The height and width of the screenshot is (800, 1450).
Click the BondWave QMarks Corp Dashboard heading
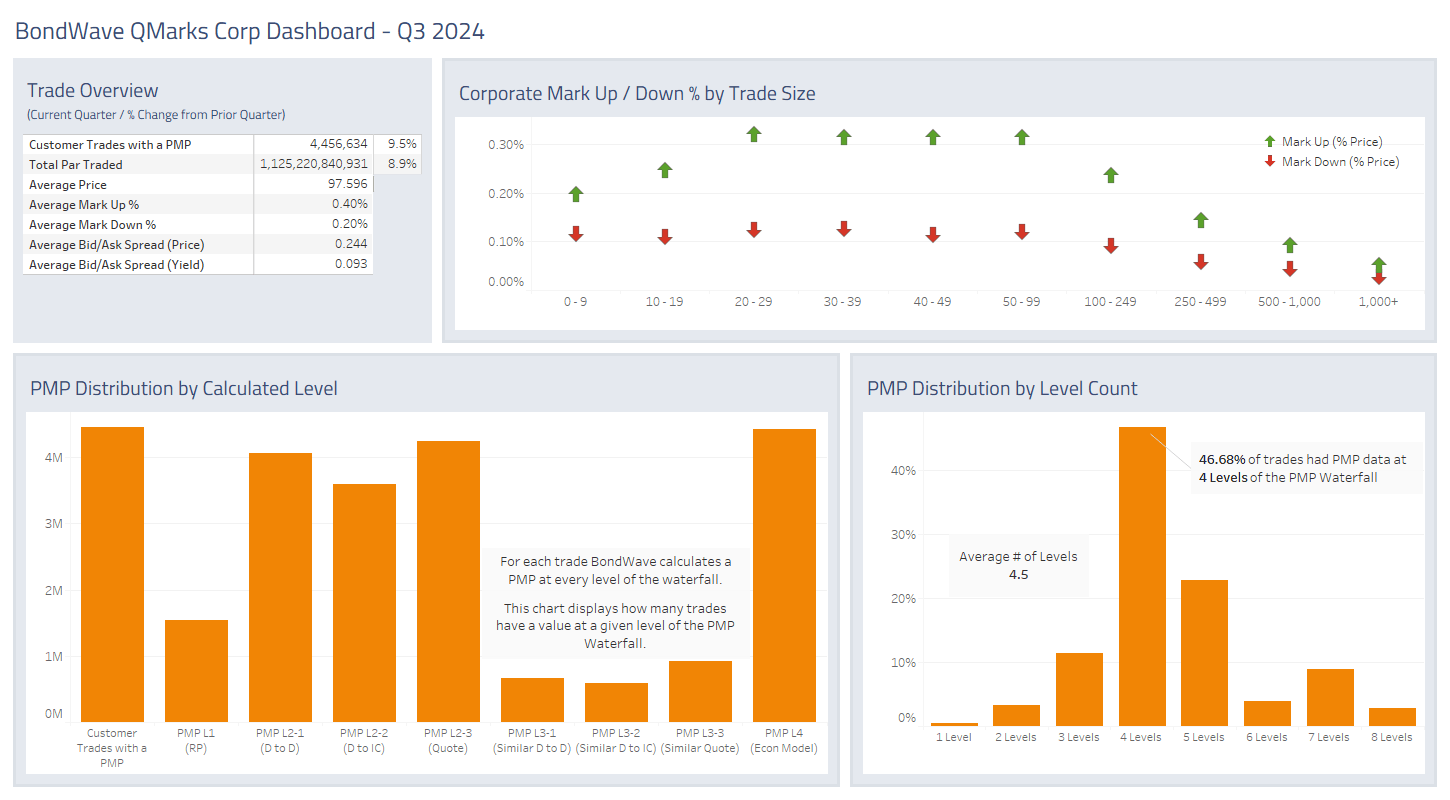(x=250, y=31)
